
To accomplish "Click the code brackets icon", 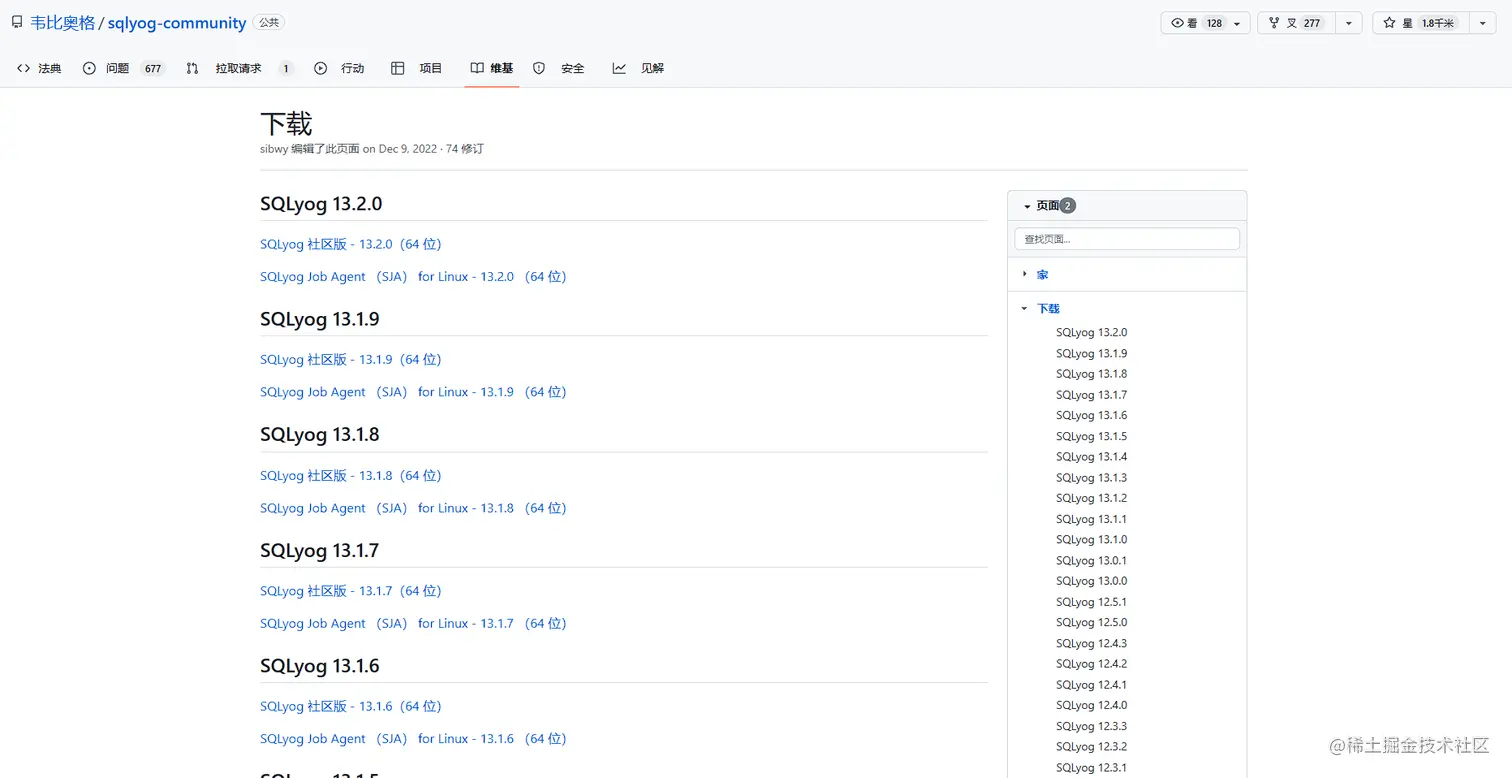I will click(24, 68).
